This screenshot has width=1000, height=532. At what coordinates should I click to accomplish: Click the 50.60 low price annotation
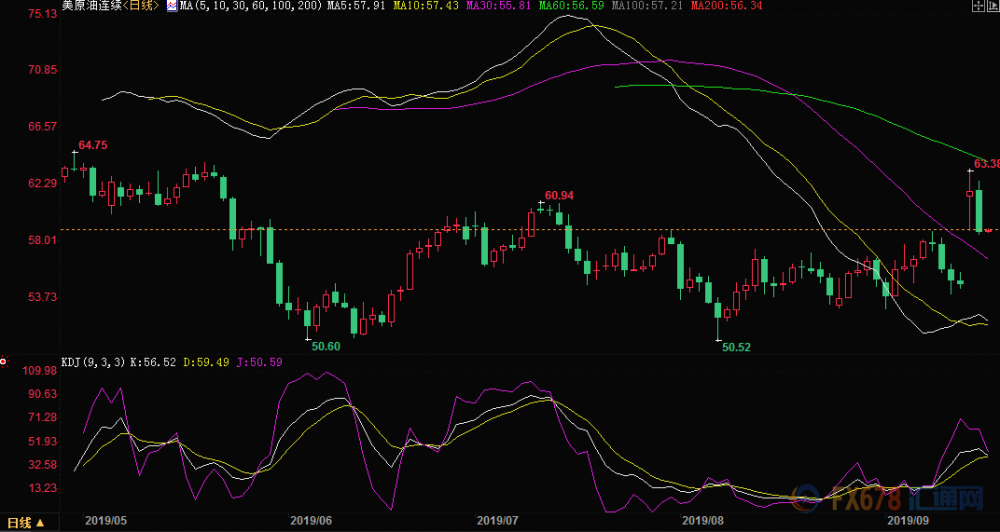326,346
